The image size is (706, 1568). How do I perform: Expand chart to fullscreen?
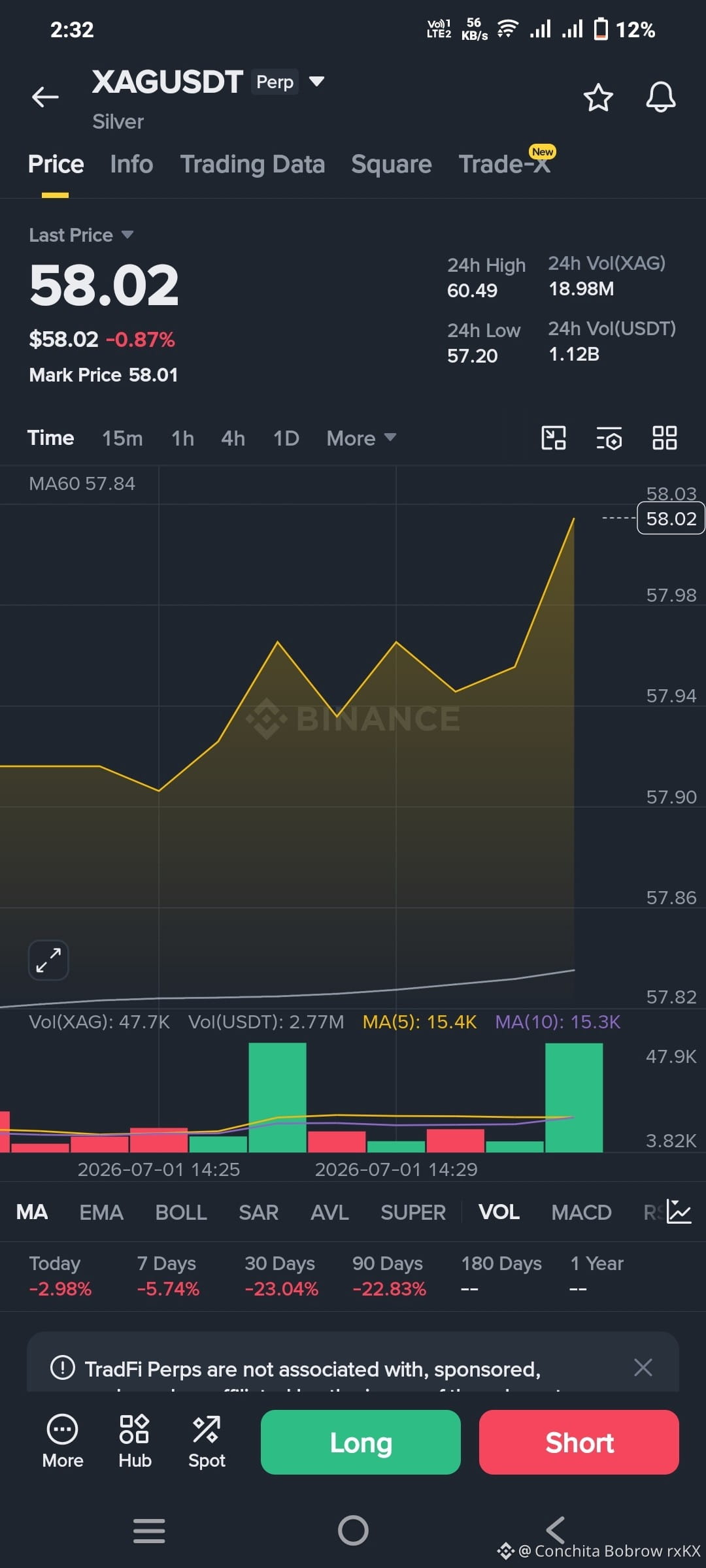pos(48,960)
